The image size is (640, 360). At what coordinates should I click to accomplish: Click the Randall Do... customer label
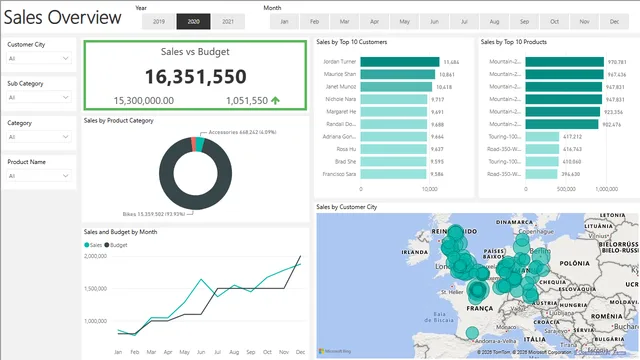[341, 124]
